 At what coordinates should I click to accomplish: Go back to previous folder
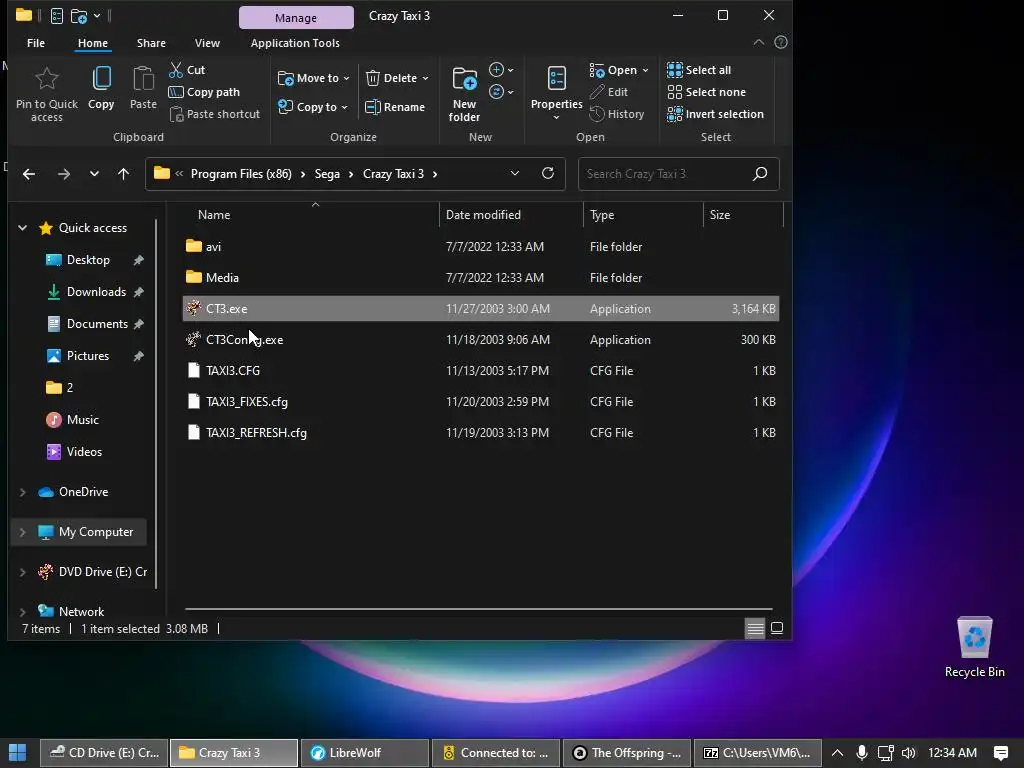click(x=29, y=174)
